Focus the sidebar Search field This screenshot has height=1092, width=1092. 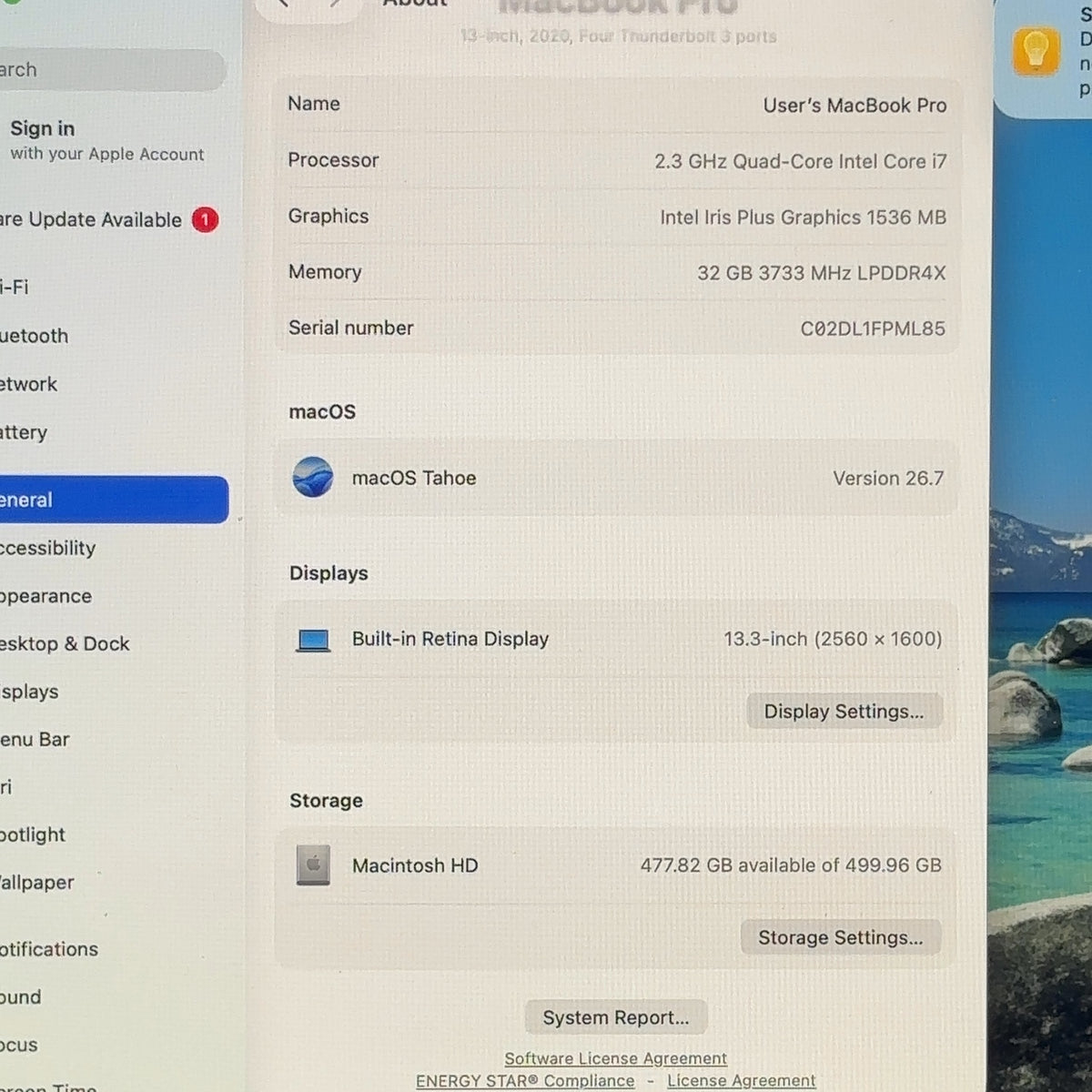click(111, 70)
